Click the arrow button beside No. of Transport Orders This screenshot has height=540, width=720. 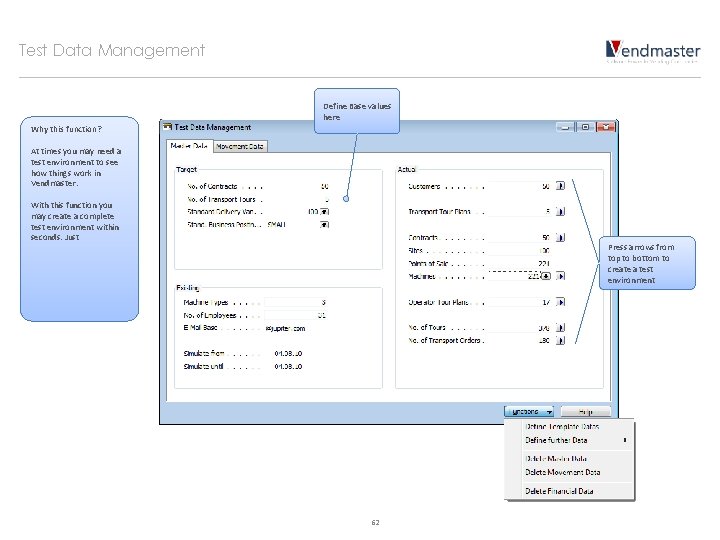click(x=560, y=340)
